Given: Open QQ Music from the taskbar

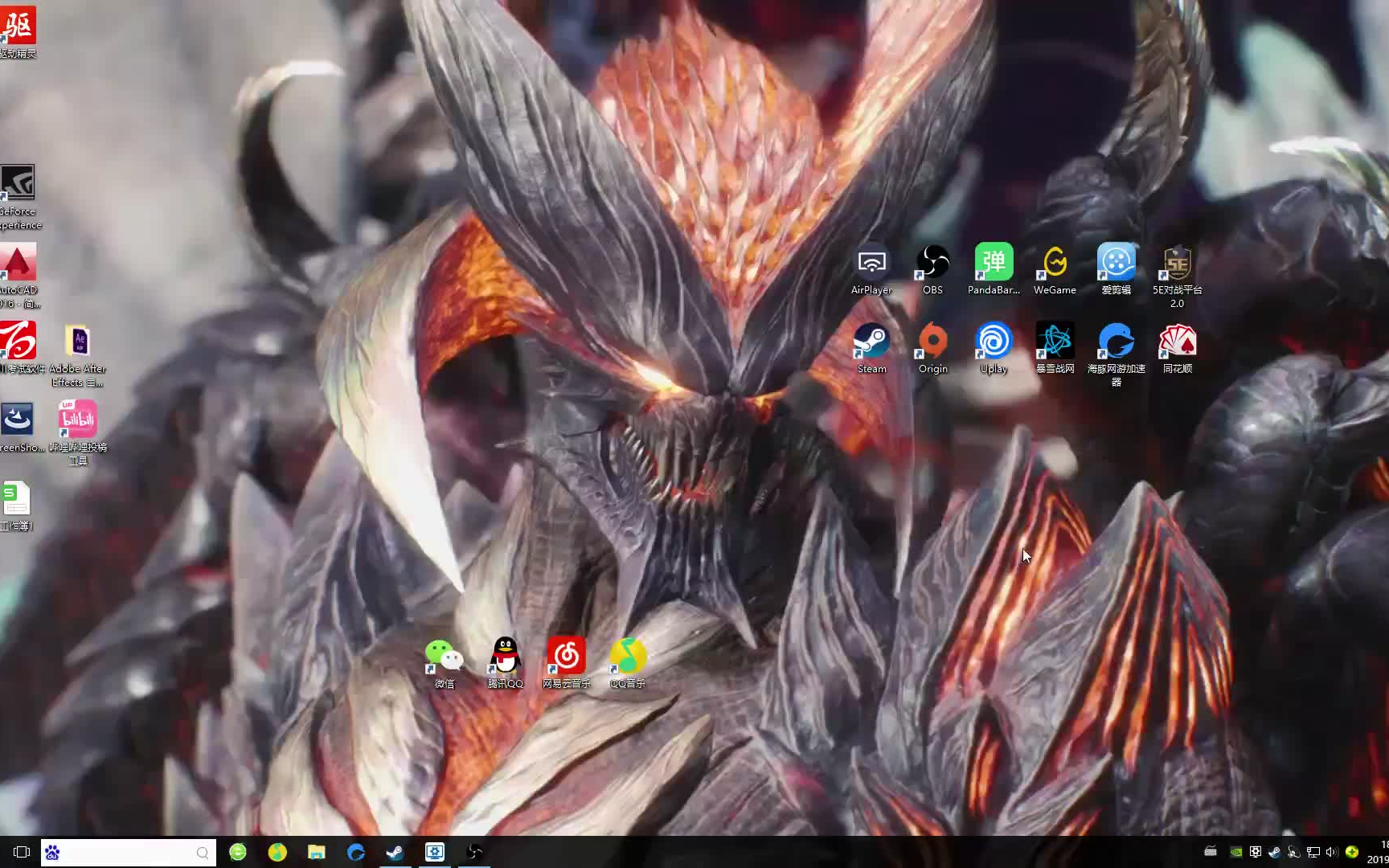Looking at the screenshot, I should pos(277,852).
